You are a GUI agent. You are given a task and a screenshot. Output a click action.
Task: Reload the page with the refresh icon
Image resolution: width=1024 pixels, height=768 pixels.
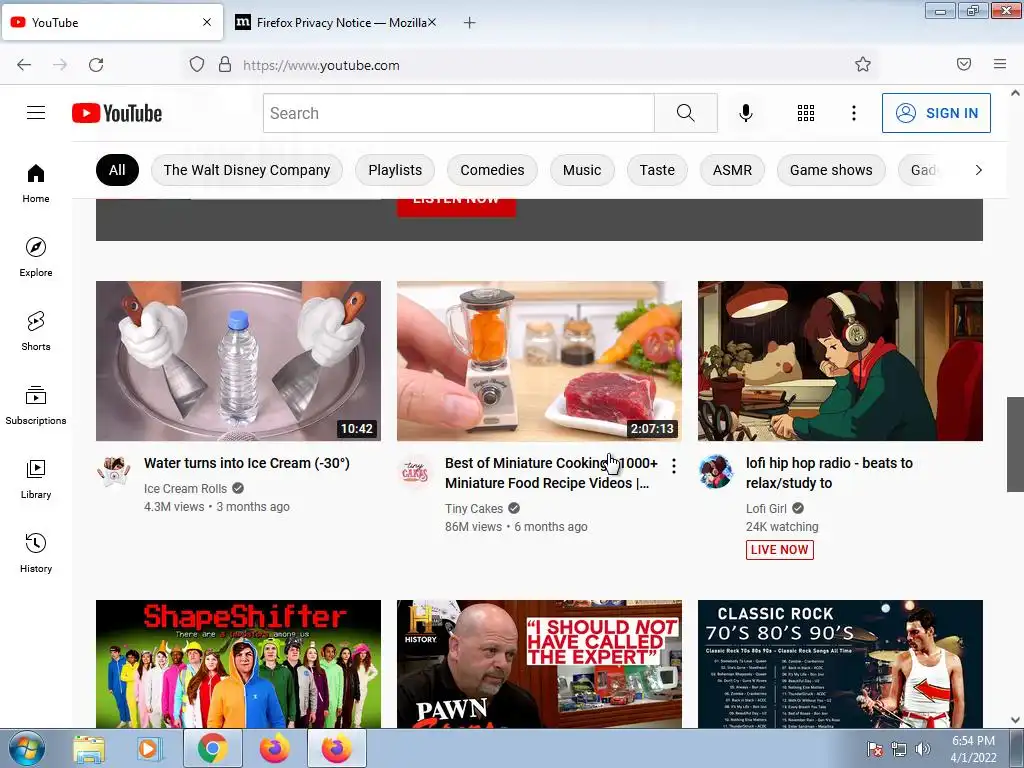point(96,65)
